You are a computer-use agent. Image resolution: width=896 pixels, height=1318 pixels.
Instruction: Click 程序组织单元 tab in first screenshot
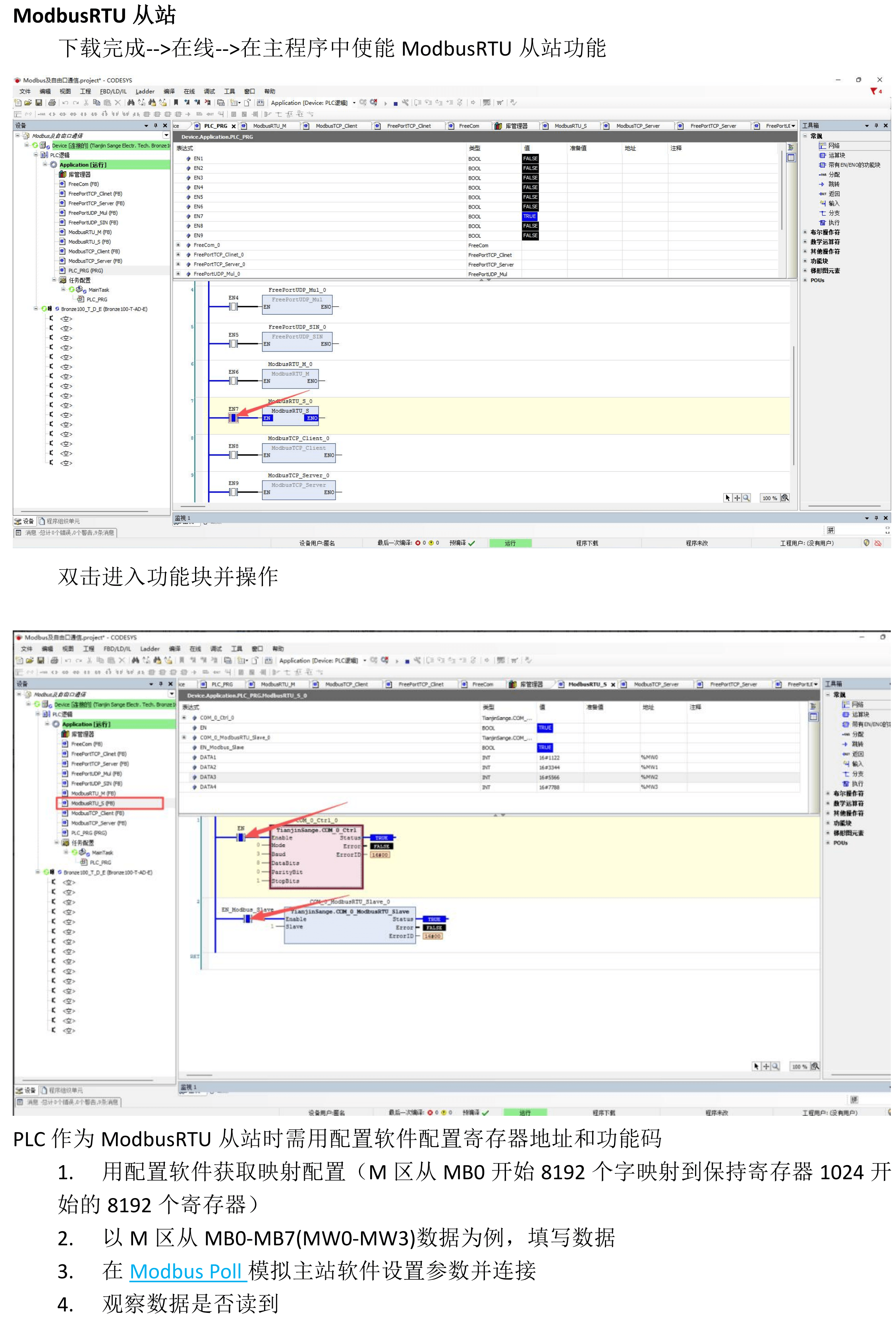pyautogui.click(x=60, y=521)
